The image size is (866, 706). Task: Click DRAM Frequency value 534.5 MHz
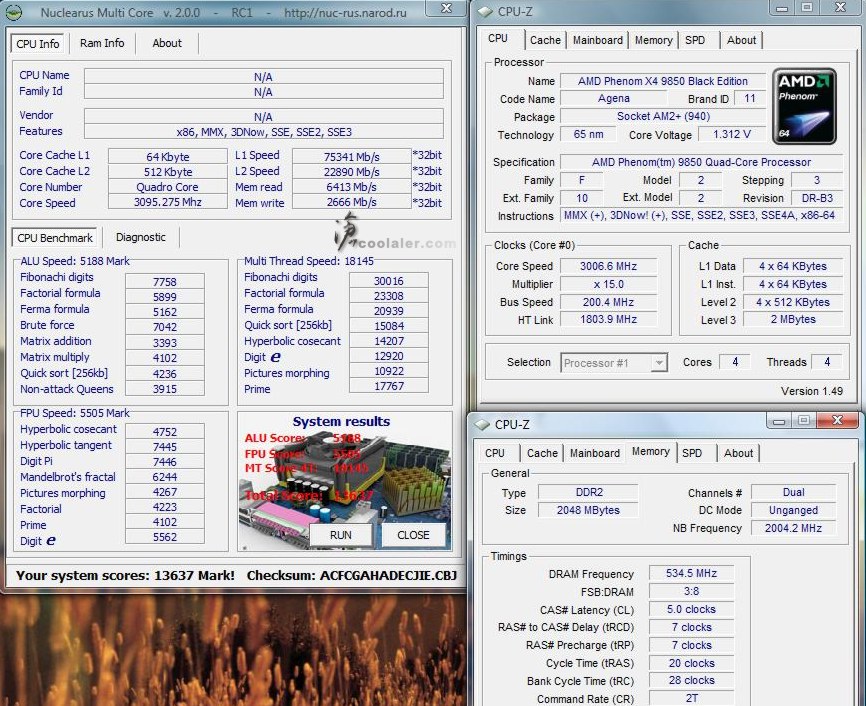(691, 573)
